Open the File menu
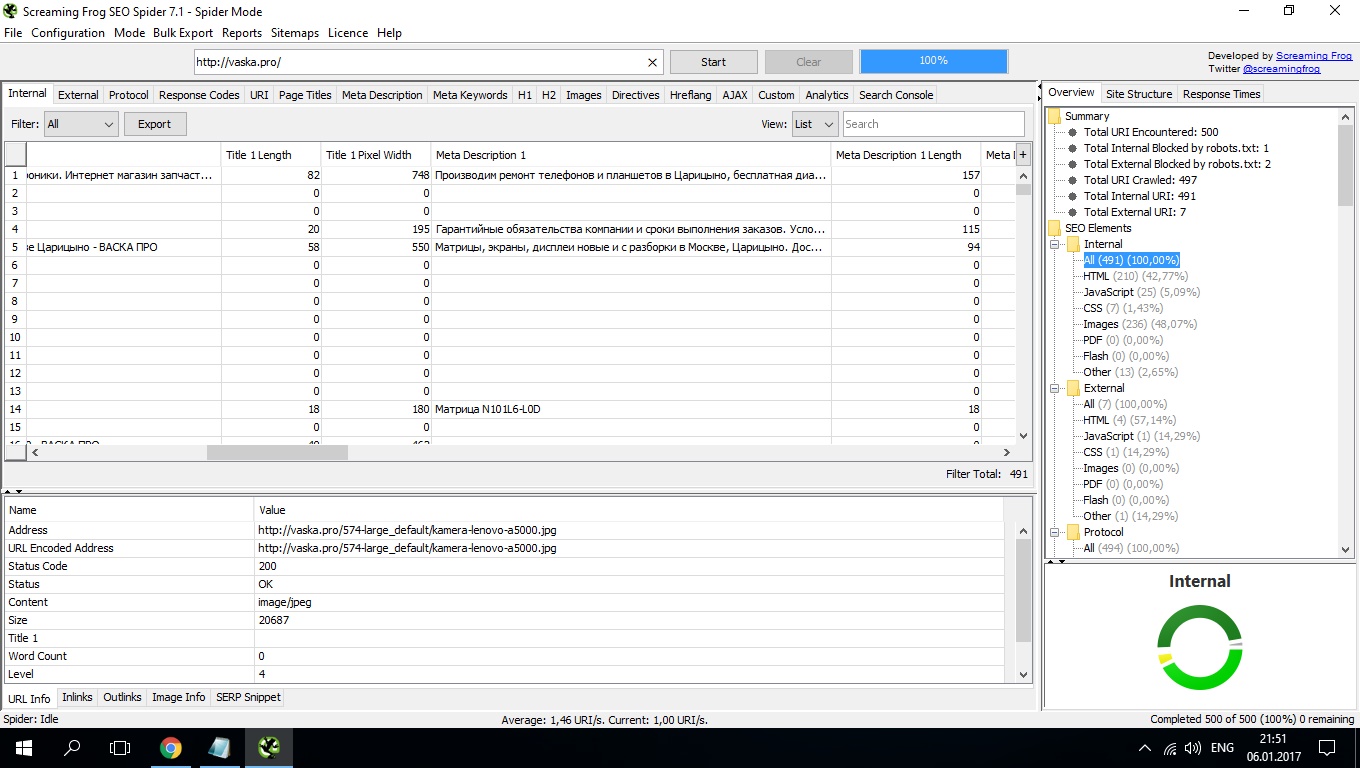This screenshot has width=1360, height=768. pos(13,33)
